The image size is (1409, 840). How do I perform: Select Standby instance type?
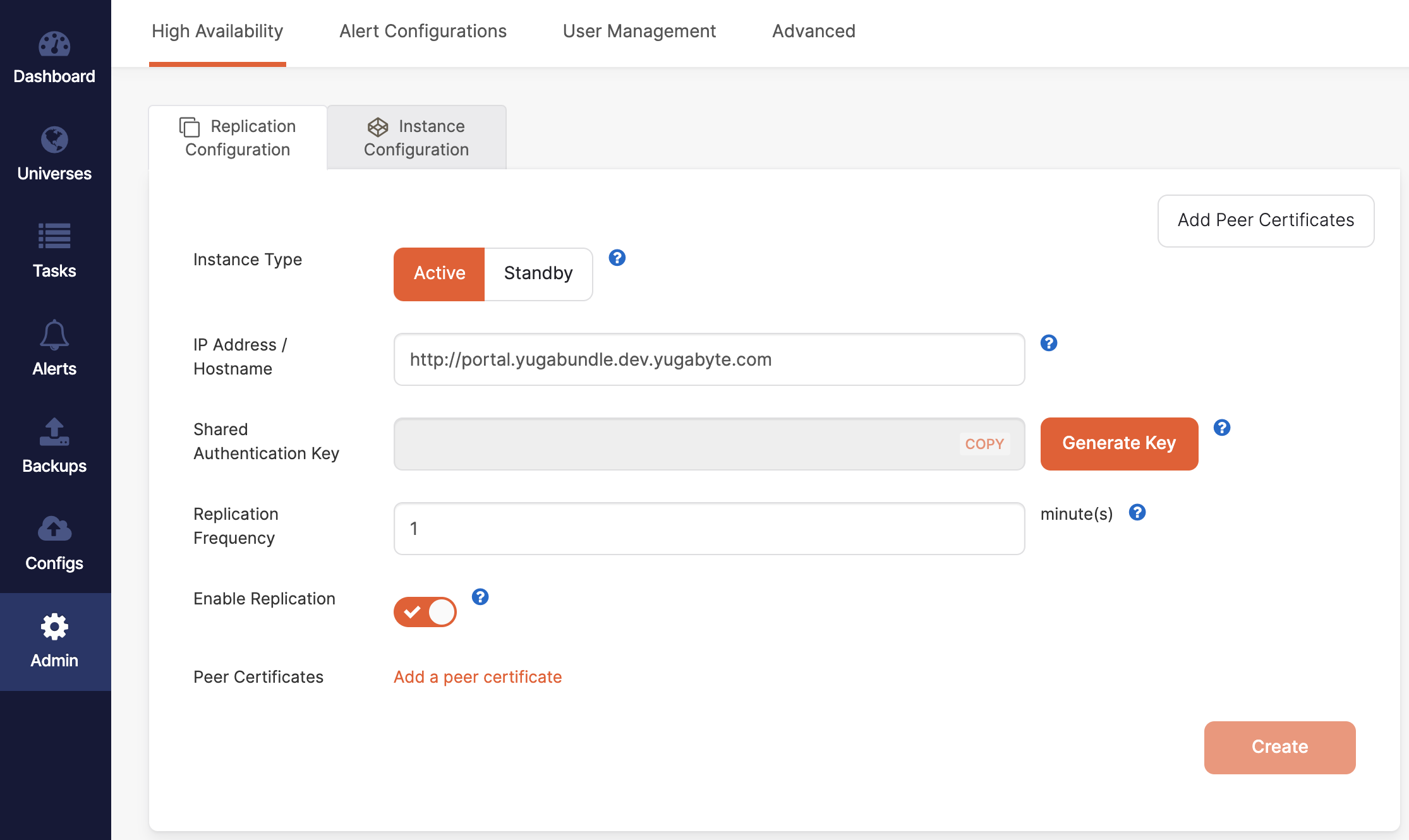coord(538,273)
